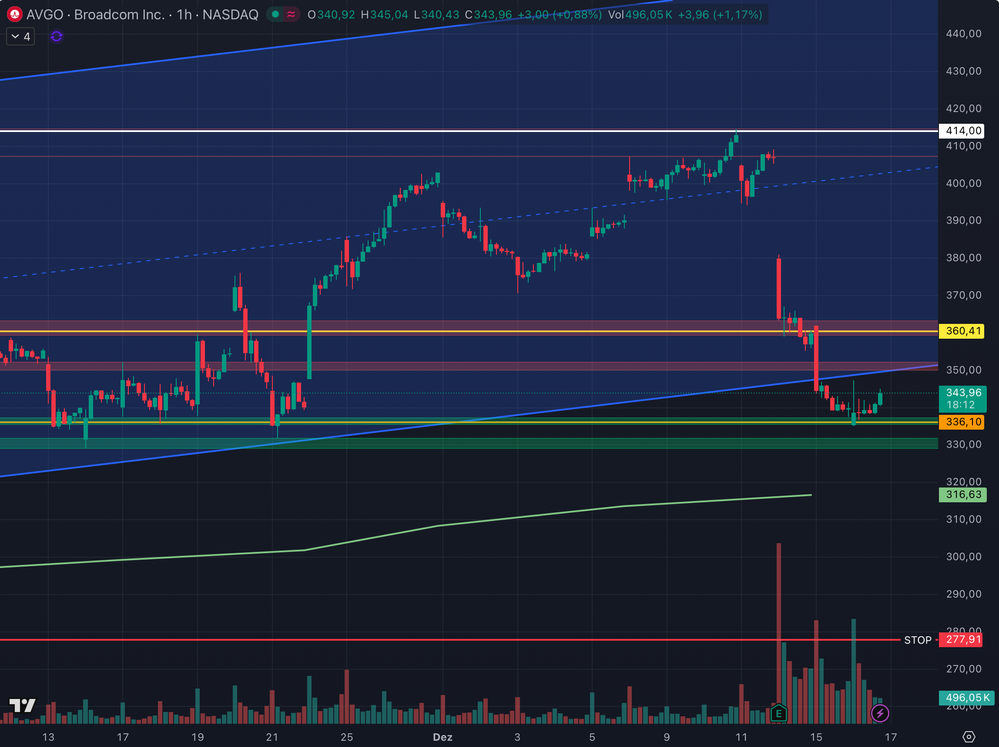Click the 496,05K volume axis label
This screenshot has height=747, width=999.
pos(965,698)
